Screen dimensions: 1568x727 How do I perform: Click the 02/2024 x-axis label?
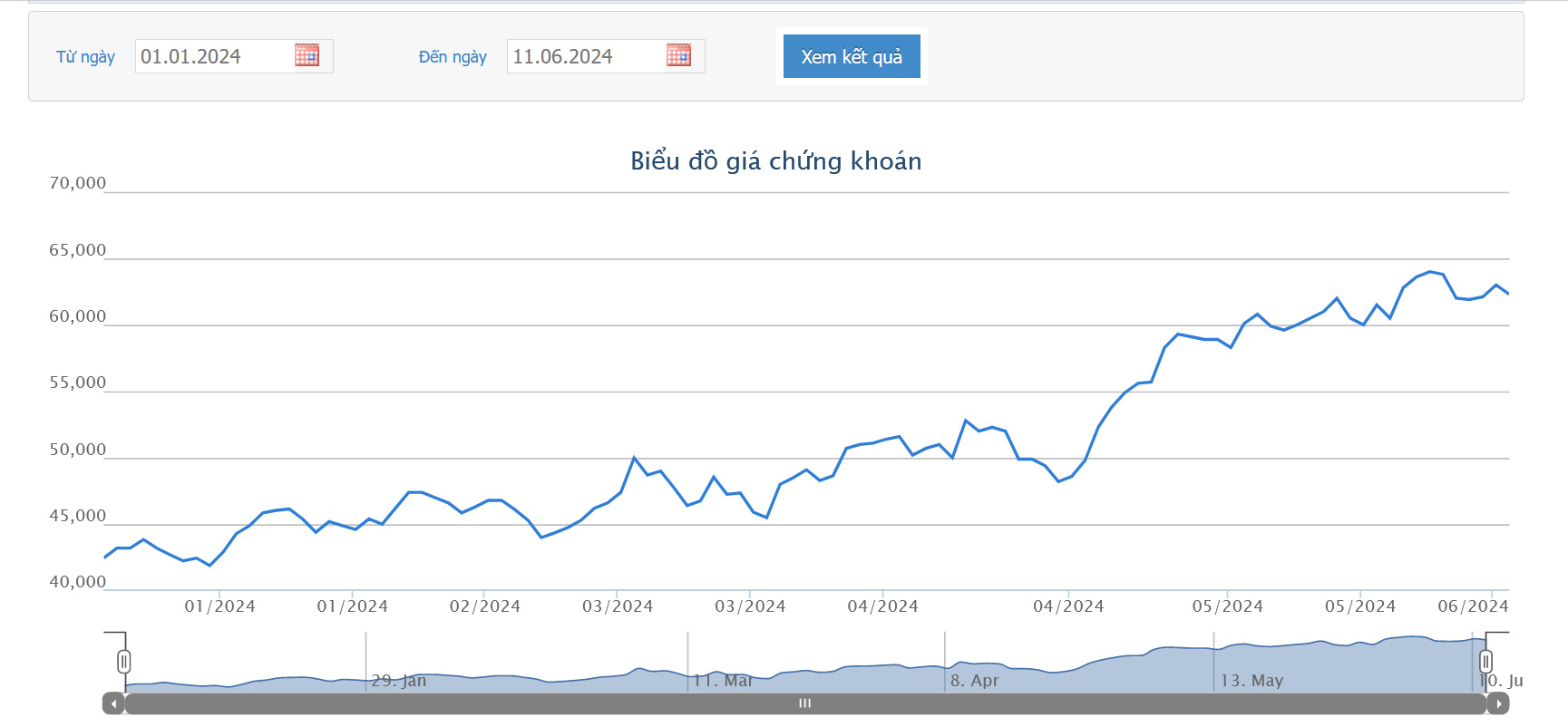(x=485, y=606)
